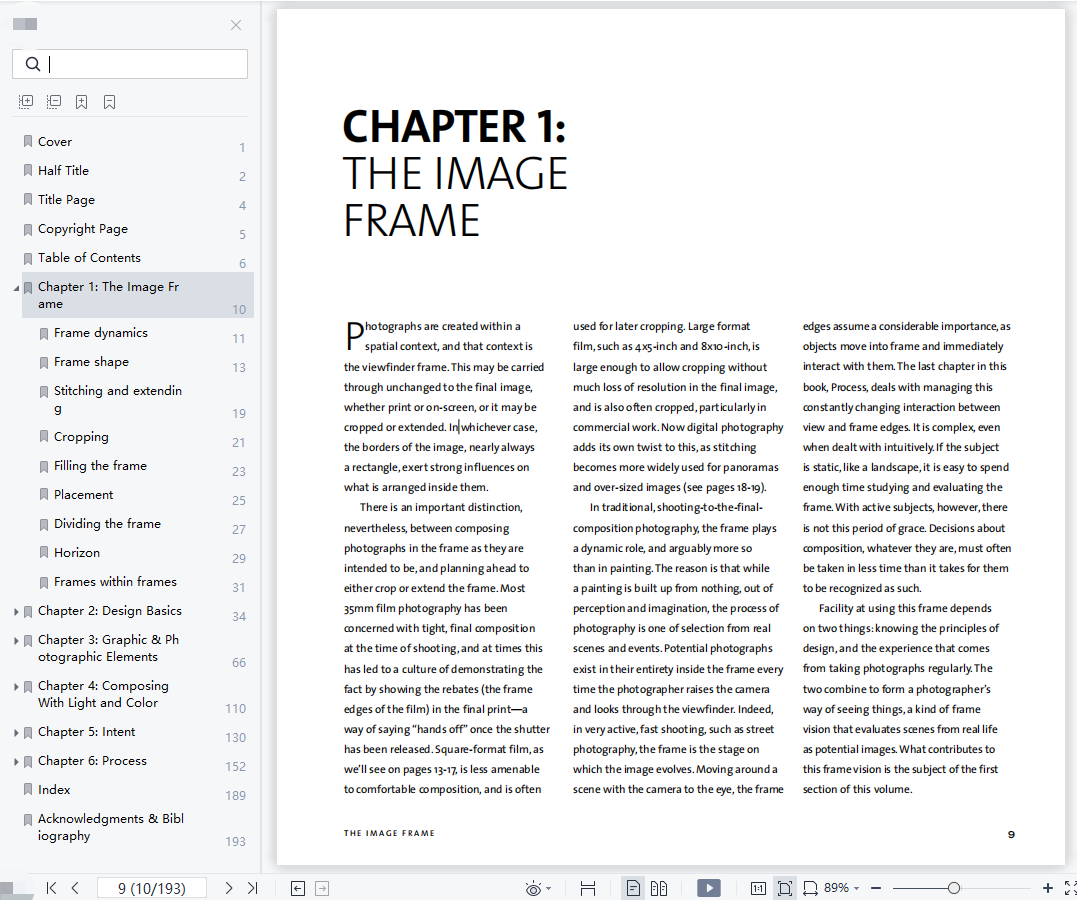1077x900 pixels.
Task: Go to the previous page
Action: (75, 888)
